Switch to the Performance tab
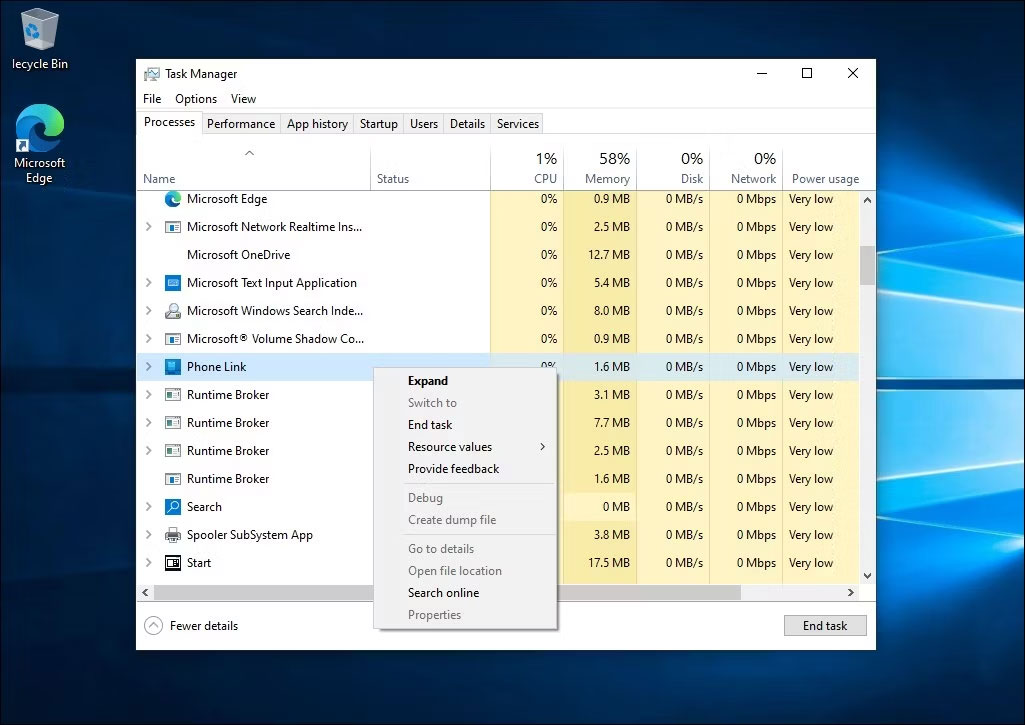The image size is (1025, 725). [240, 123]
